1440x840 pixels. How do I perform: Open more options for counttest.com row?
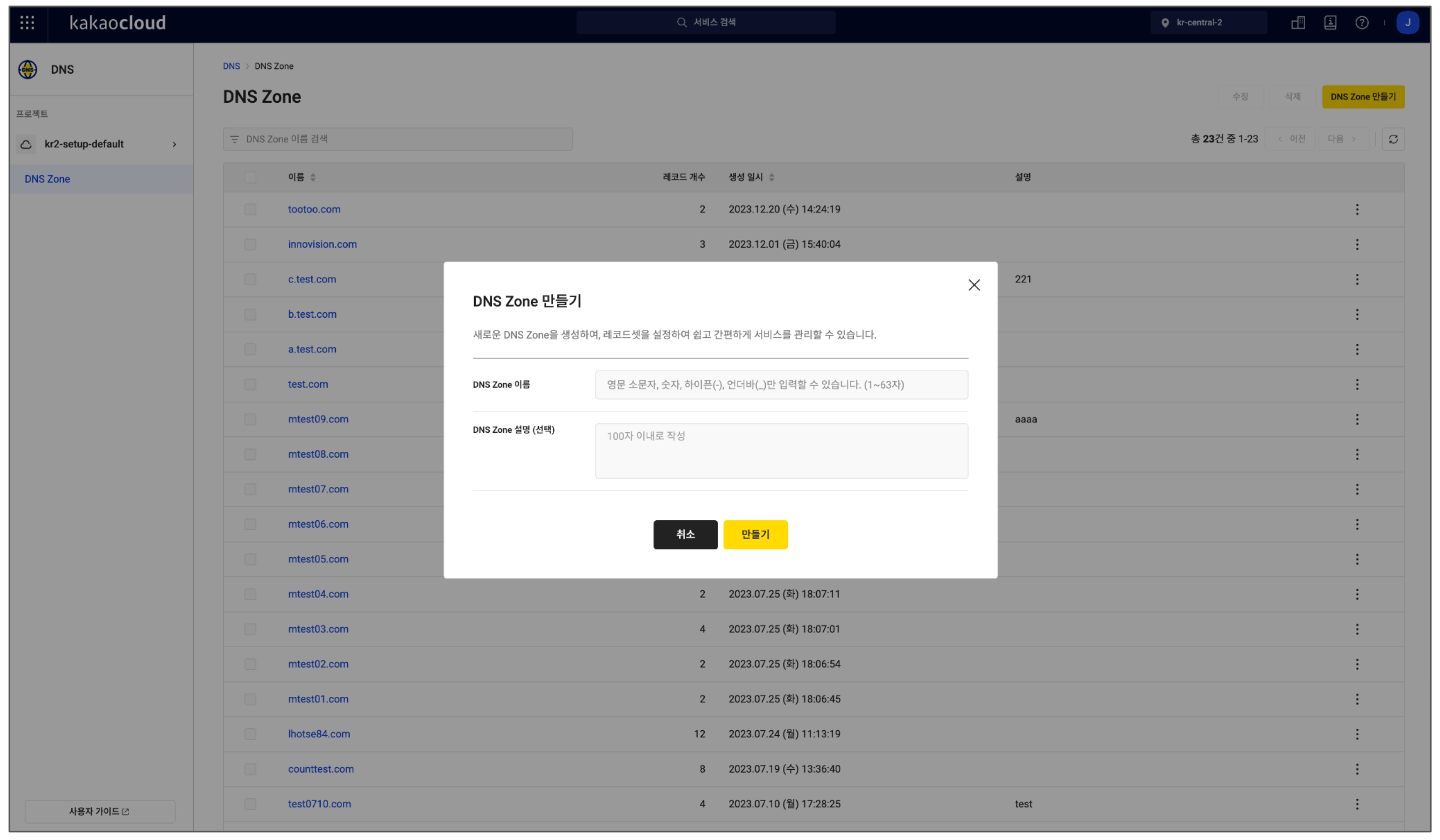[1356, 769]
